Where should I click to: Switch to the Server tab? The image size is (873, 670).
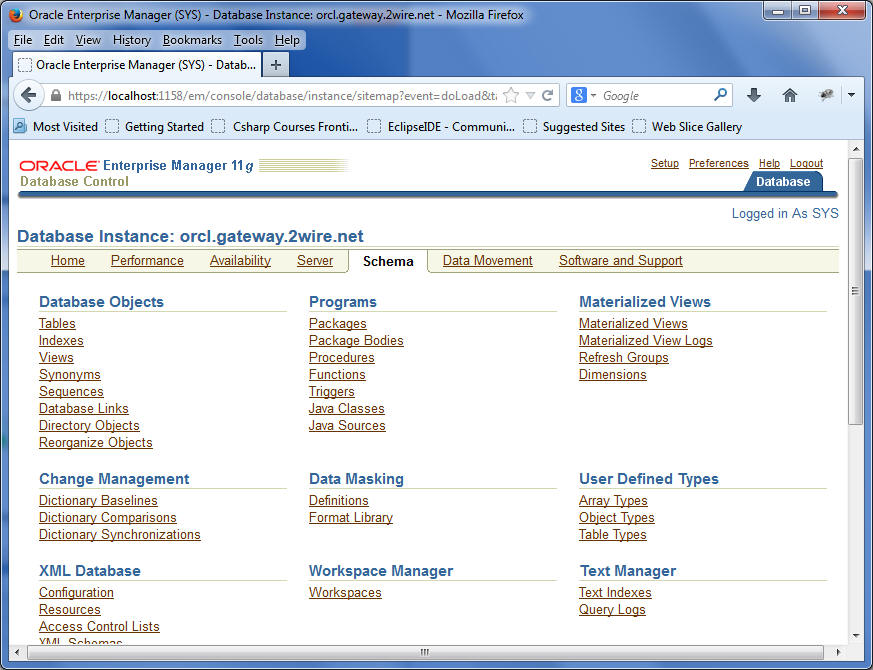pyautogui.click(x=315, y=261)
